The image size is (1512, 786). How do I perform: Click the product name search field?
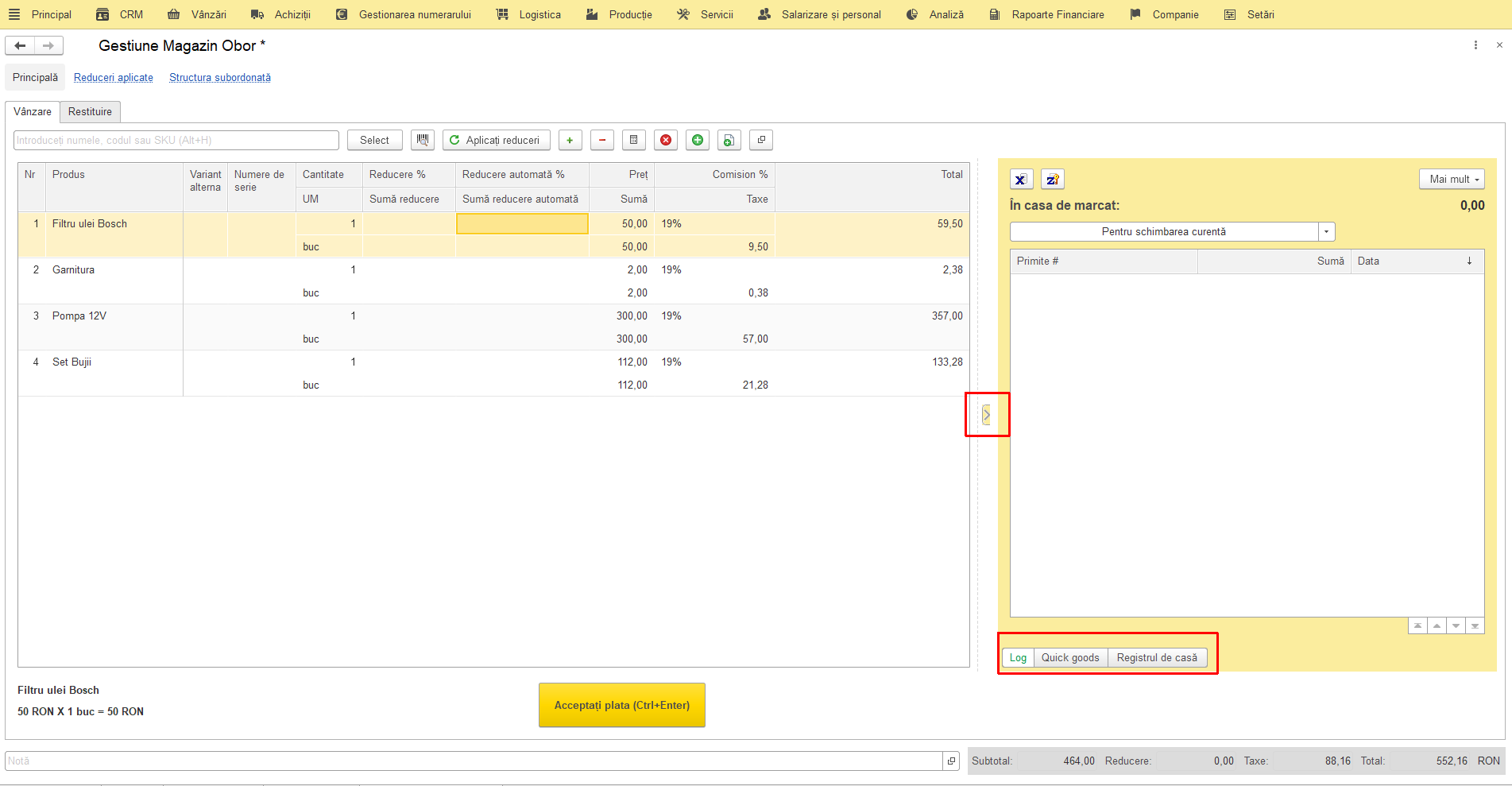pyautogui.click(x=176, y=140)
